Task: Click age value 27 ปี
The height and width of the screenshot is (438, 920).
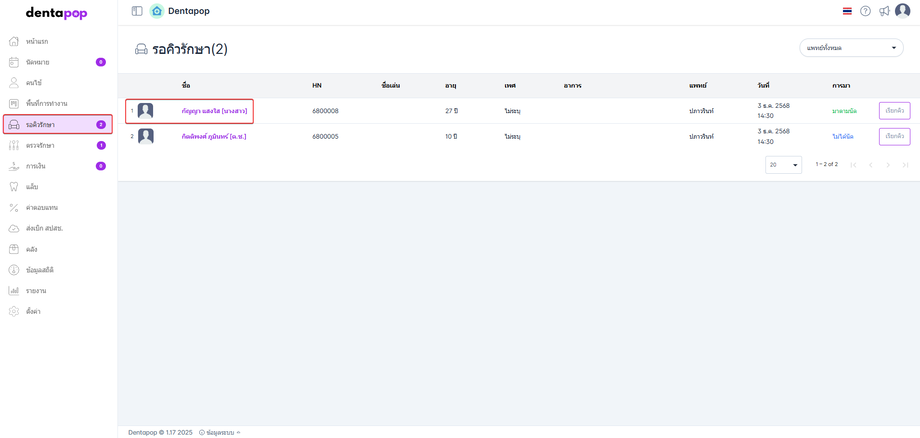Action: [451, 111]
